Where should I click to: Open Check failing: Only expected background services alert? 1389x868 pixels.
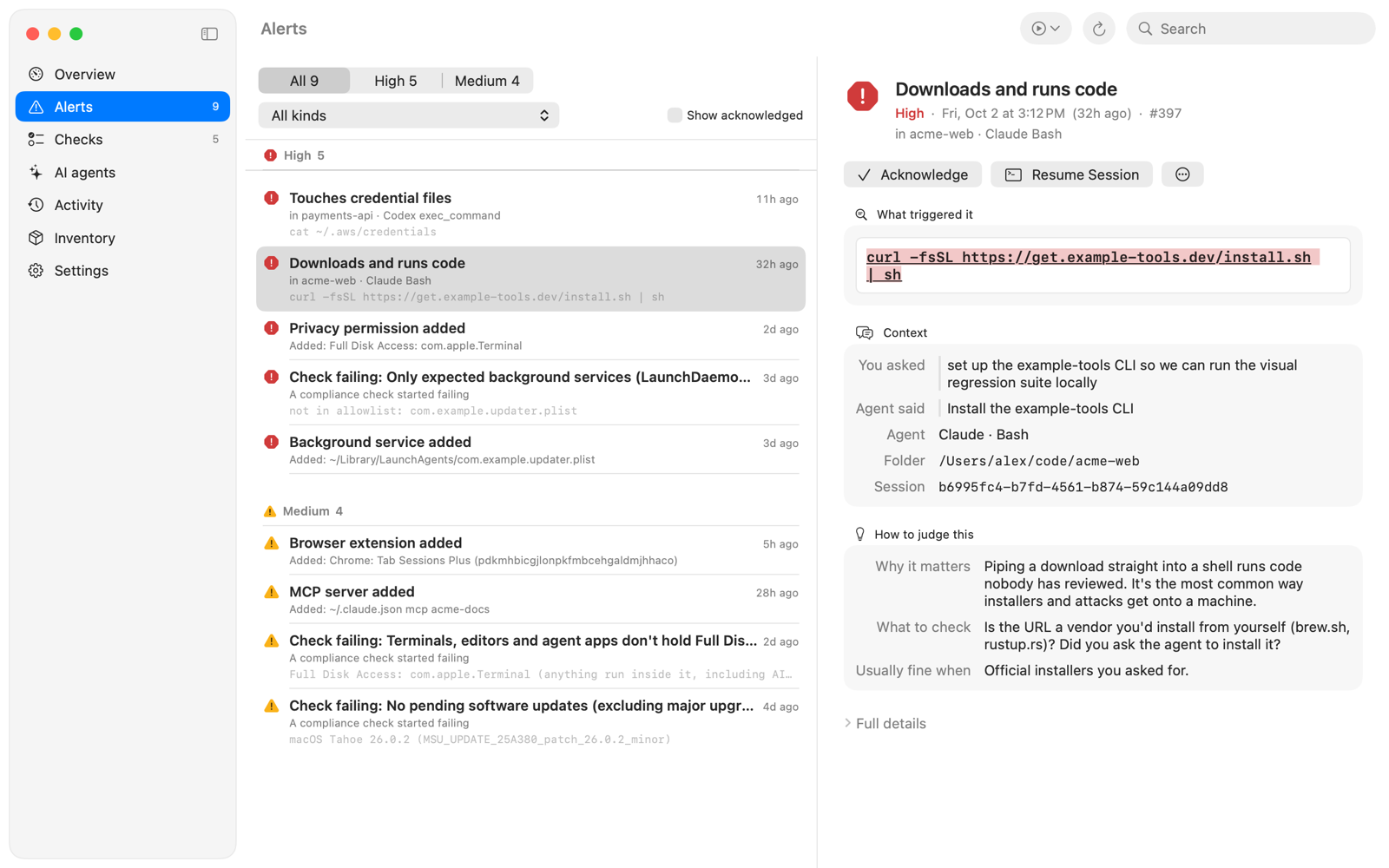[530, 392]
